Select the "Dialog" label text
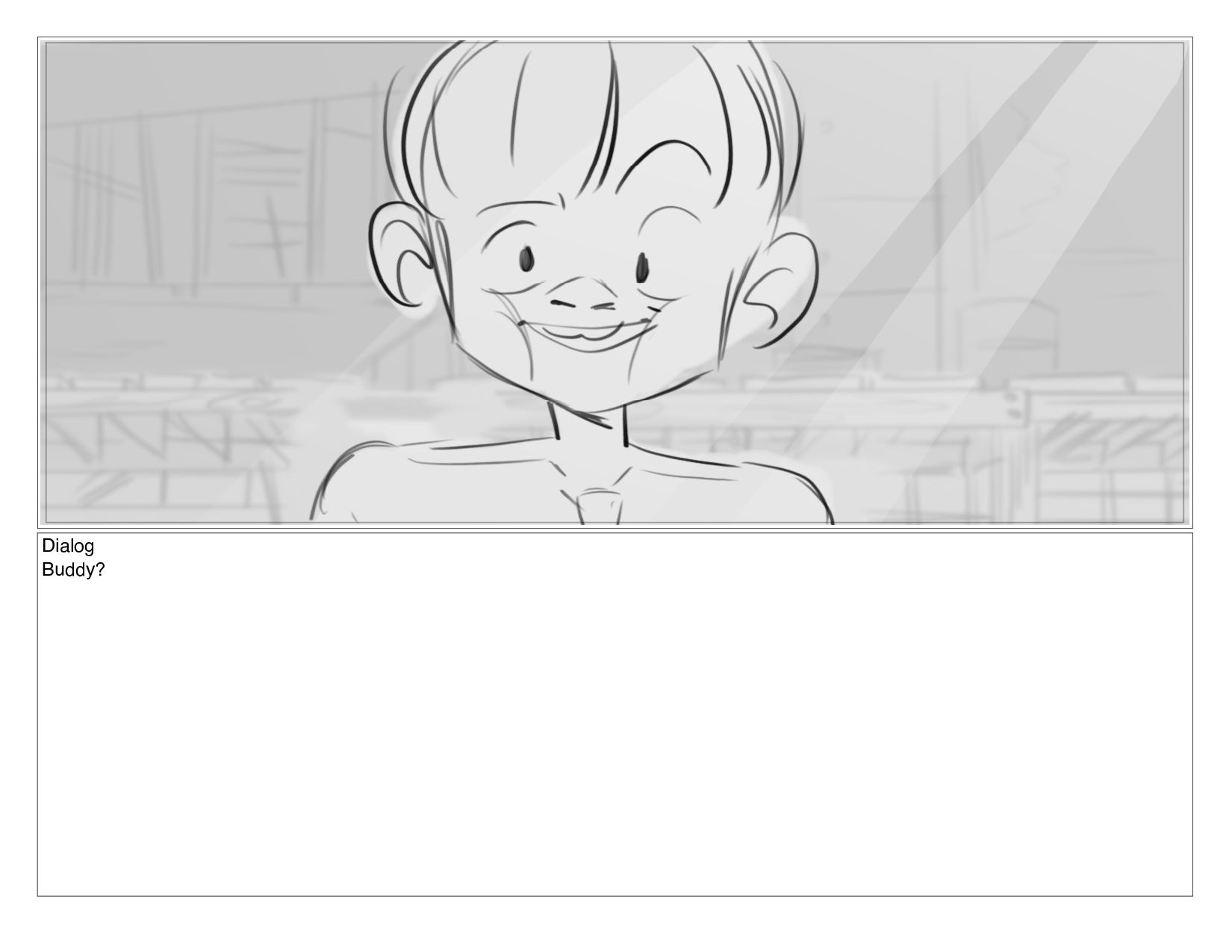Viewport: 1232px width, 952px height. click(x=68, y=546)
